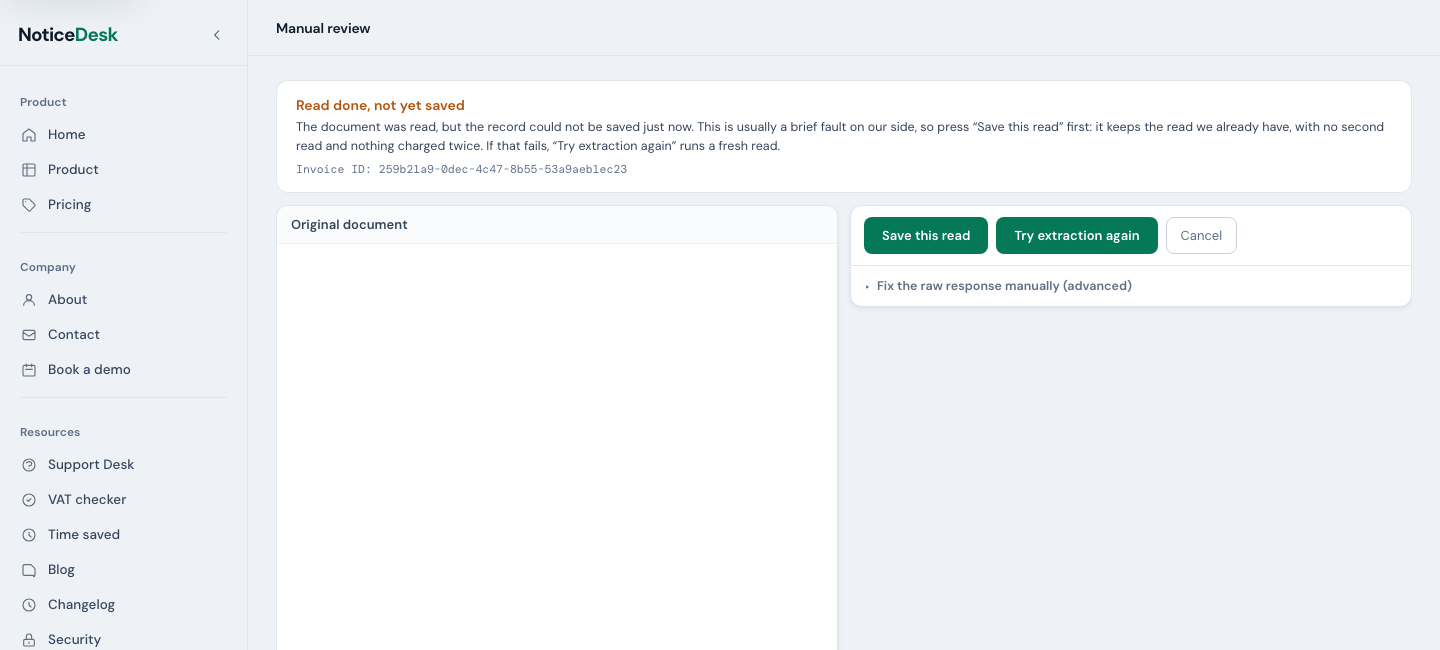Click Try extraction again button
Viewport: 1440px width, 650px height.
coord(1077,236)
